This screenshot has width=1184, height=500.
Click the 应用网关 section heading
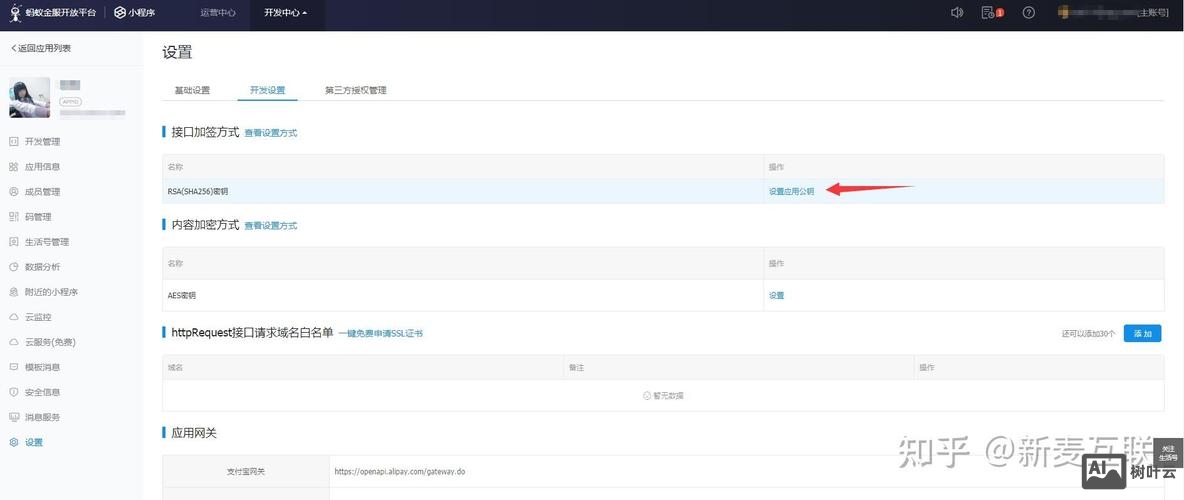pyautogui.click(x=195, y=433)
